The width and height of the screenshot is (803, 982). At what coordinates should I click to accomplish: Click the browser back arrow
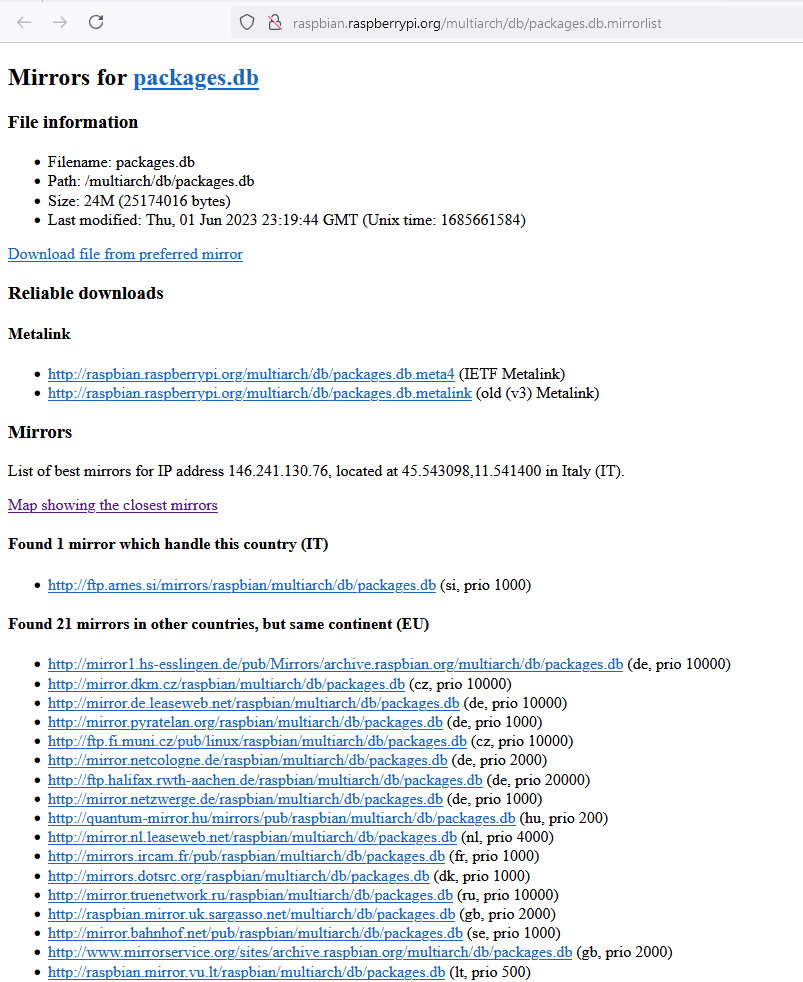[24, 23]
